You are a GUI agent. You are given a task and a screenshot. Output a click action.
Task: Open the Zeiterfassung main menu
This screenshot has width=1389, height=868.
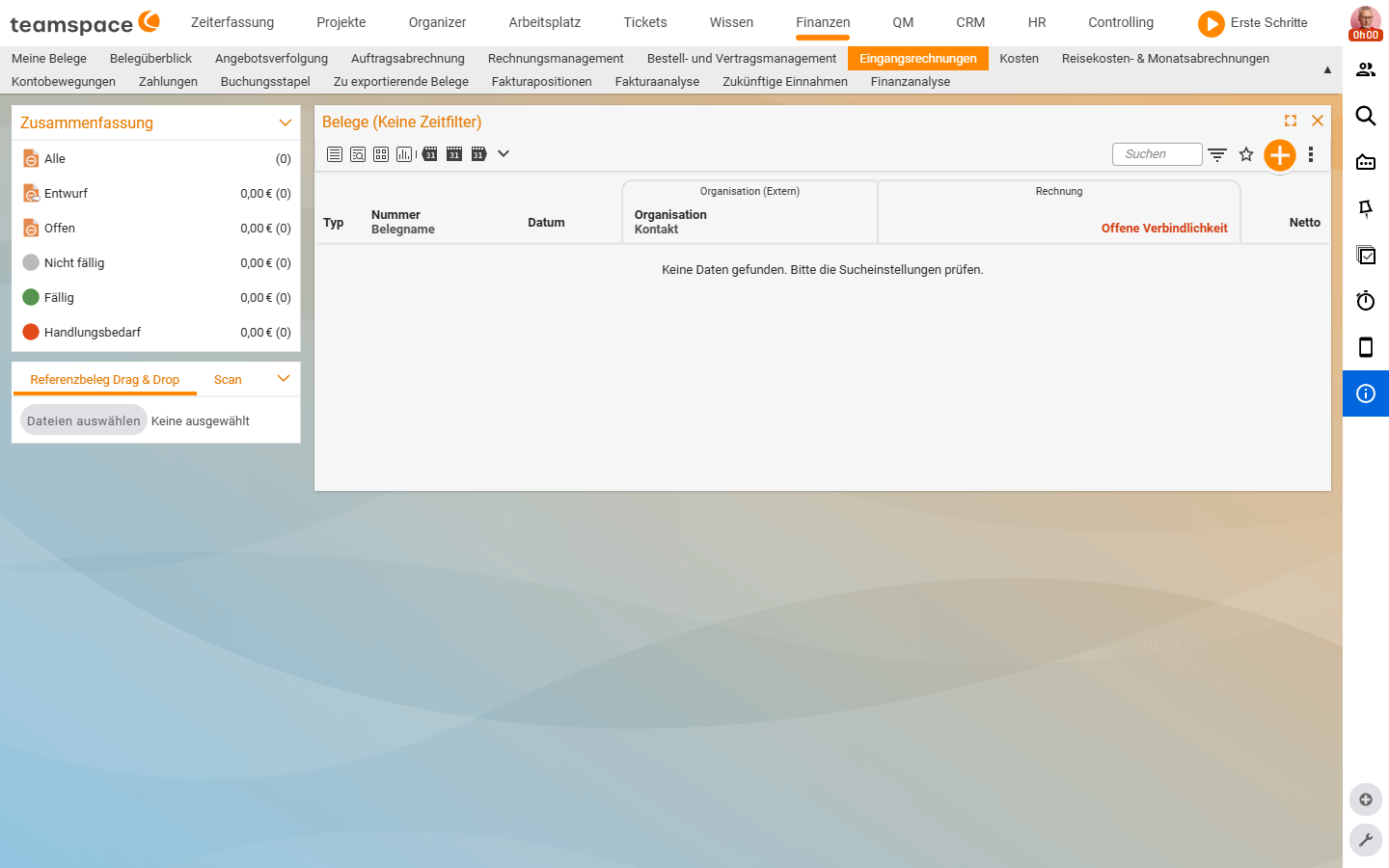[232, 22]
